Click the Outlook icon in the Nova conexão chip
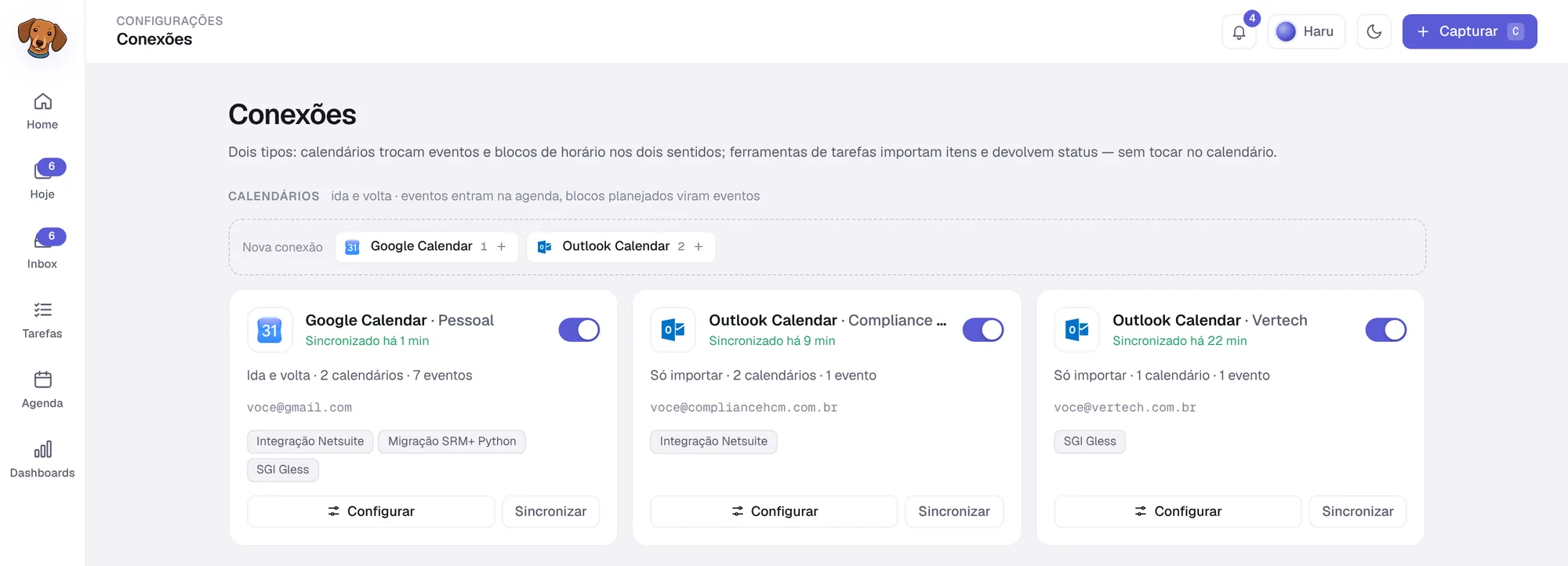 click(x=544, y=247)
